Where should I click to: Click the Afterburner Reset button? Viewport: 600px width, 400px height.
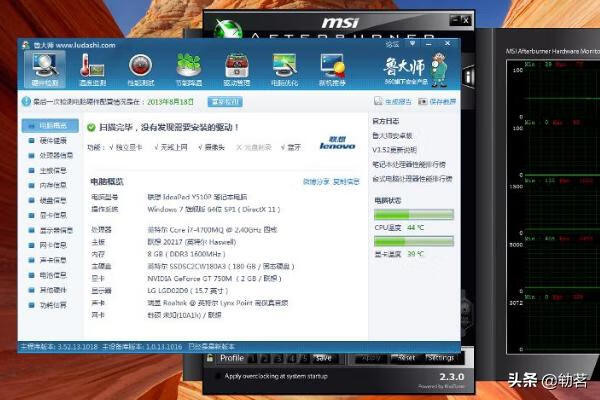(x=404, y=358)
